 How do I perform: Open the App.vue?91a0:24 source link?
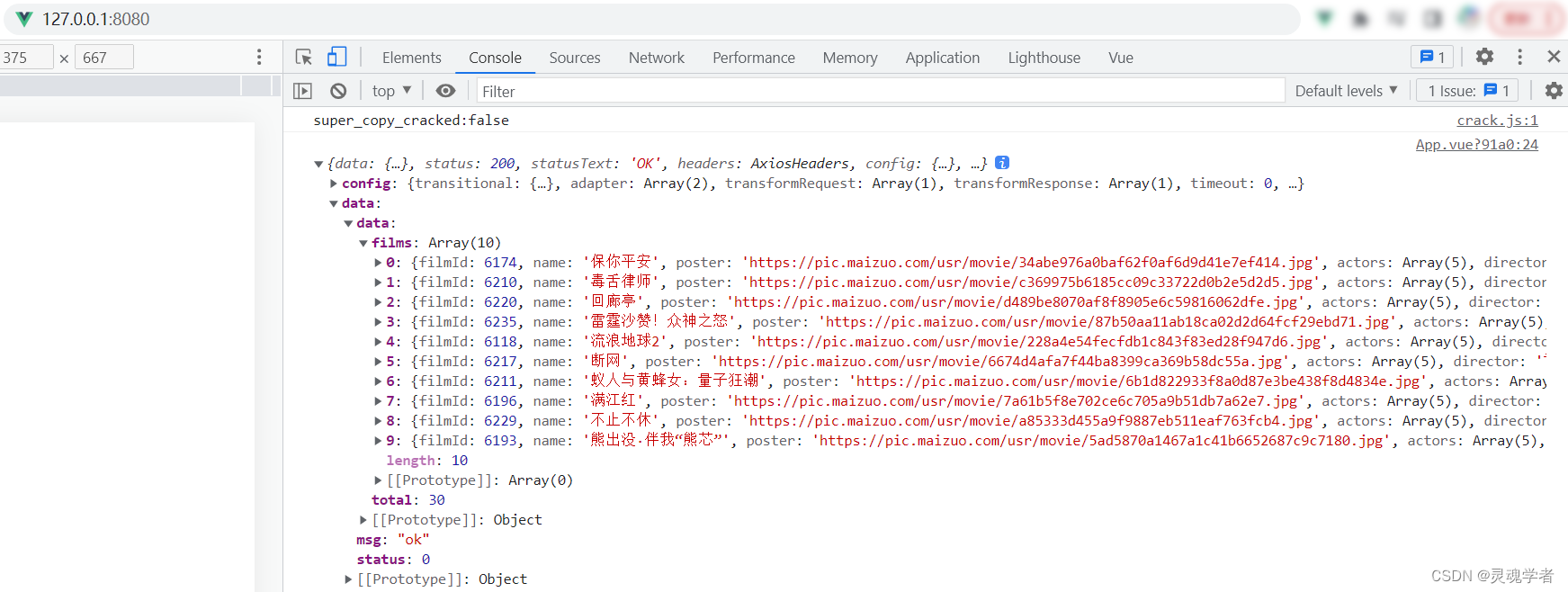[x=1477, y=145]
